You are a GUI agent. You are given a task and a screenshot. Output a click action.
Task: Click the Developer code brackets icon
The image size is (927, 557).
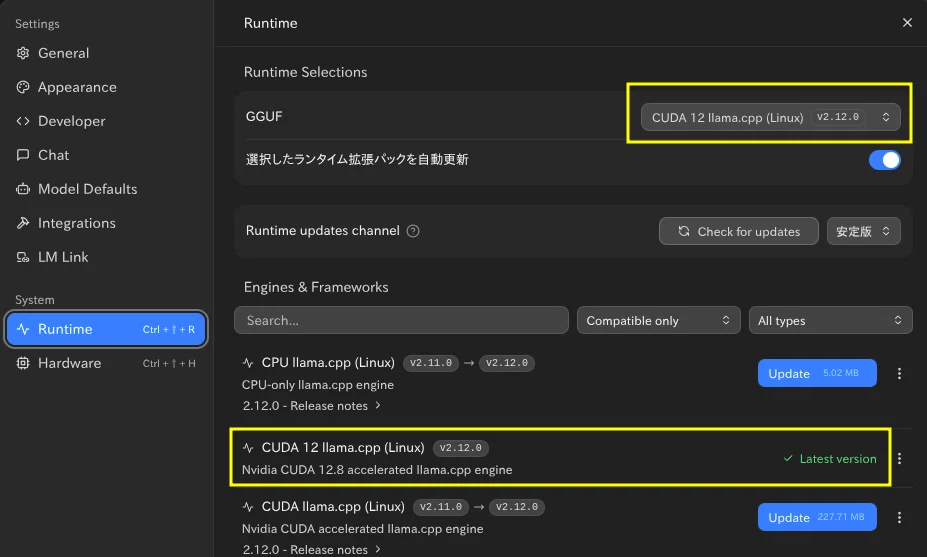(23, 121)
